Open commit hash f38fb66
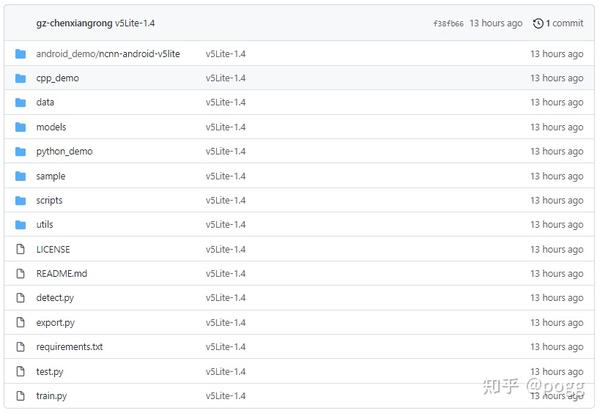Screen dimensions: 600x413 [448, 23]
